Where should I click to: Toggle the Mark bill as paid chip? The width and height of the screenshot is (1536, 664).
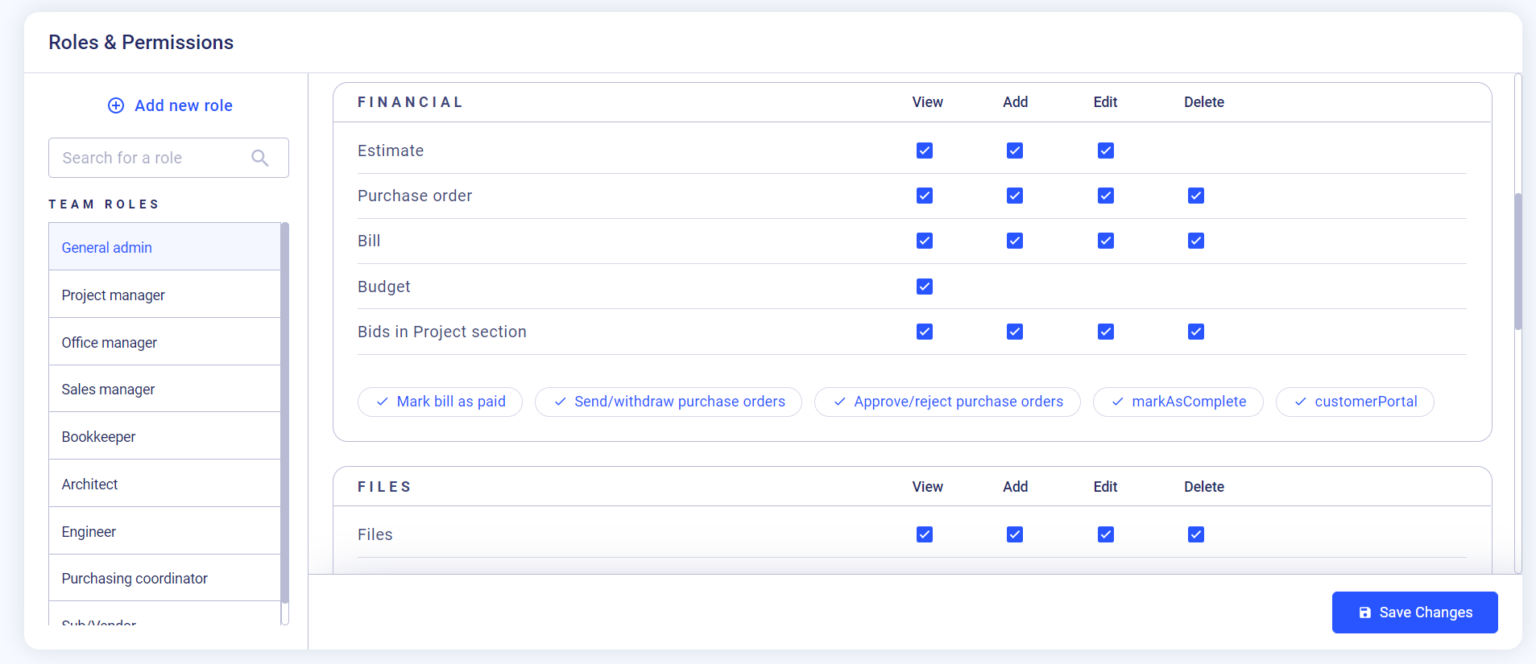pyautogui.click(x=440, y=402)
